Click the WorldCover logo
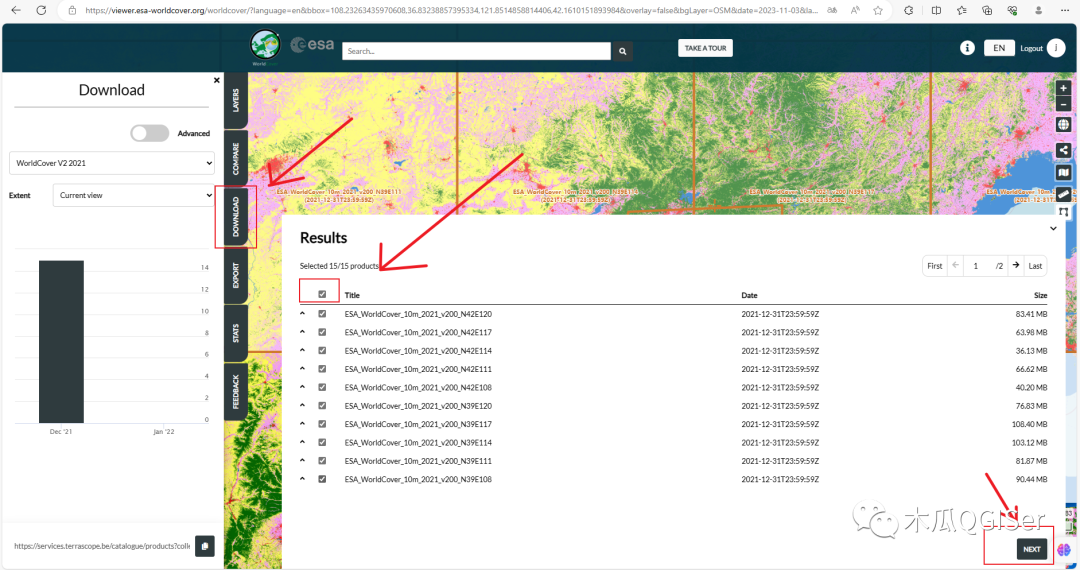 pos(265,45)
